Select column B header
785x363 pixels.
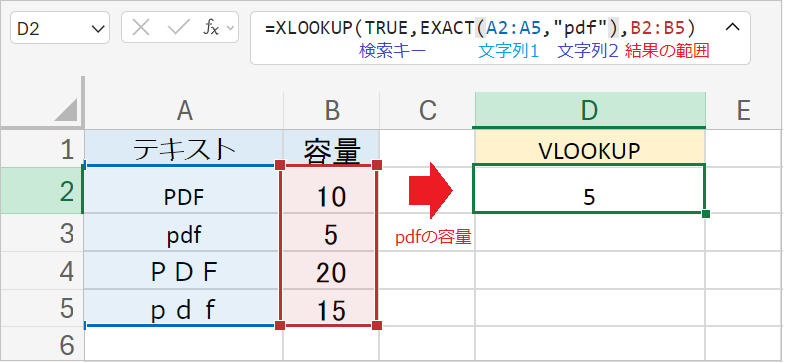pos(331,111)
